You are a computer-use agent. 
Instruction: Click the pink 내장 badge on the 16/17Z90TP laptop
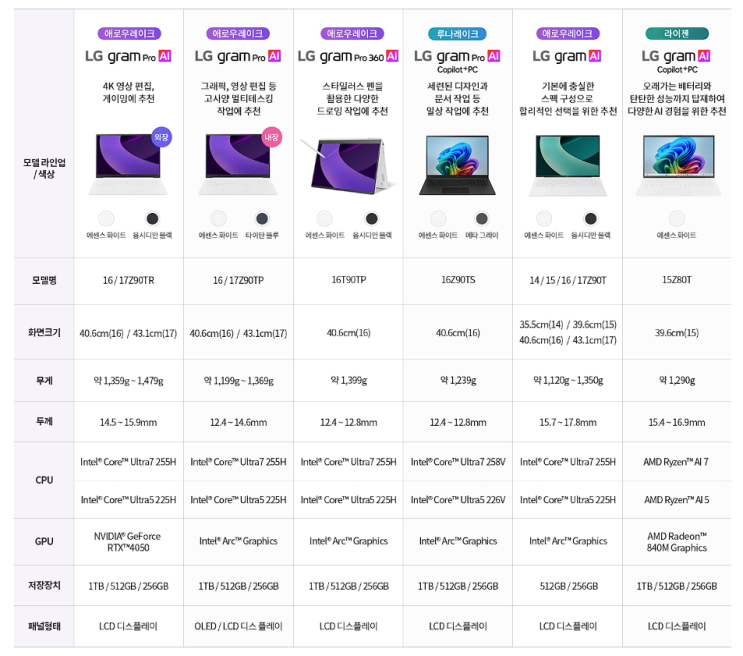[x=272, y=137]
